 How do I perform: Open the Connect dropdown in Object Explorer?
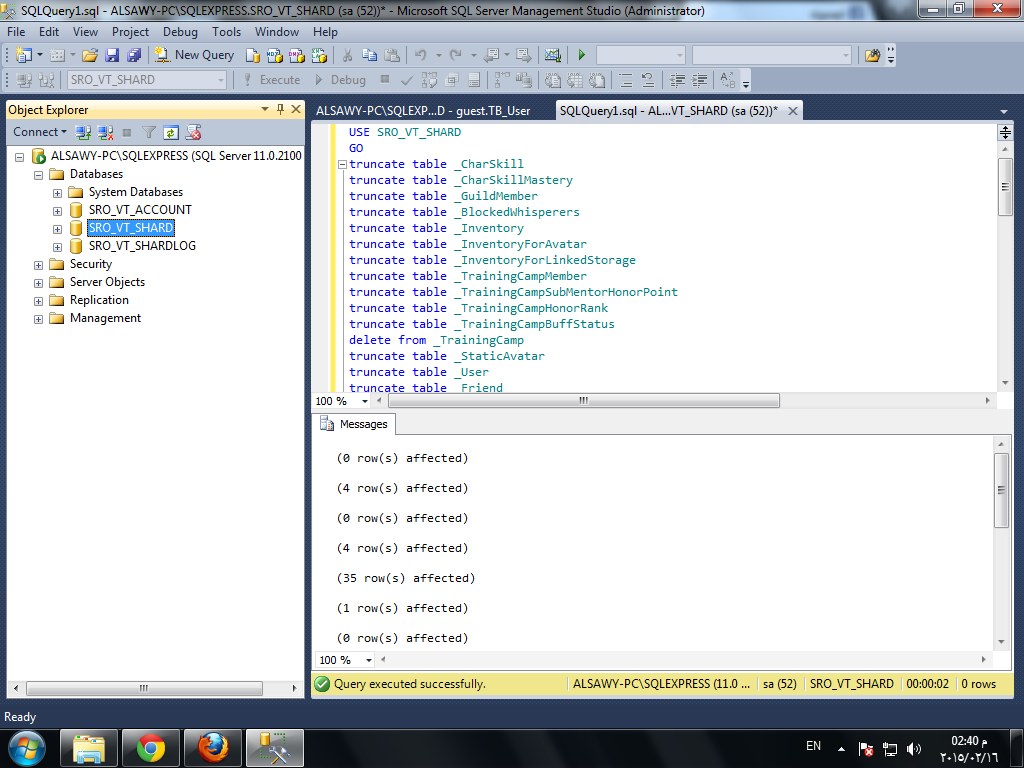tap(40, 132)
